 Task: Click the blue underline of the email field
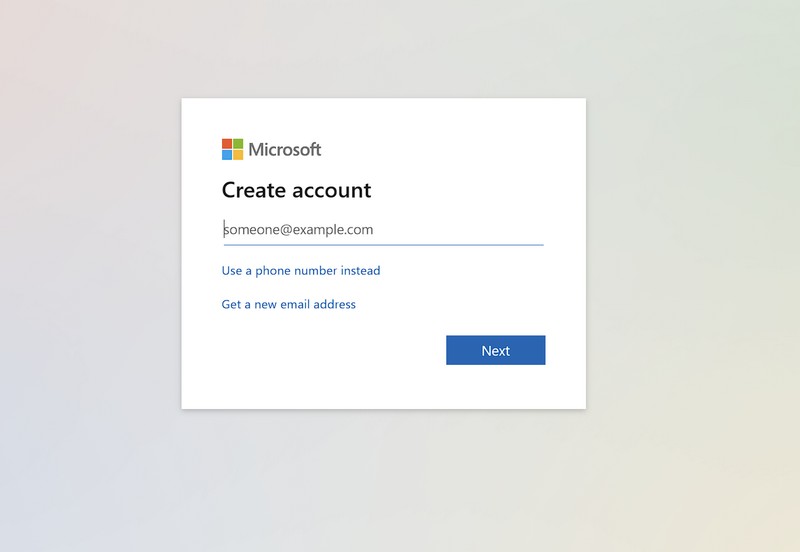pyautogui.click(x=382, y=244)
